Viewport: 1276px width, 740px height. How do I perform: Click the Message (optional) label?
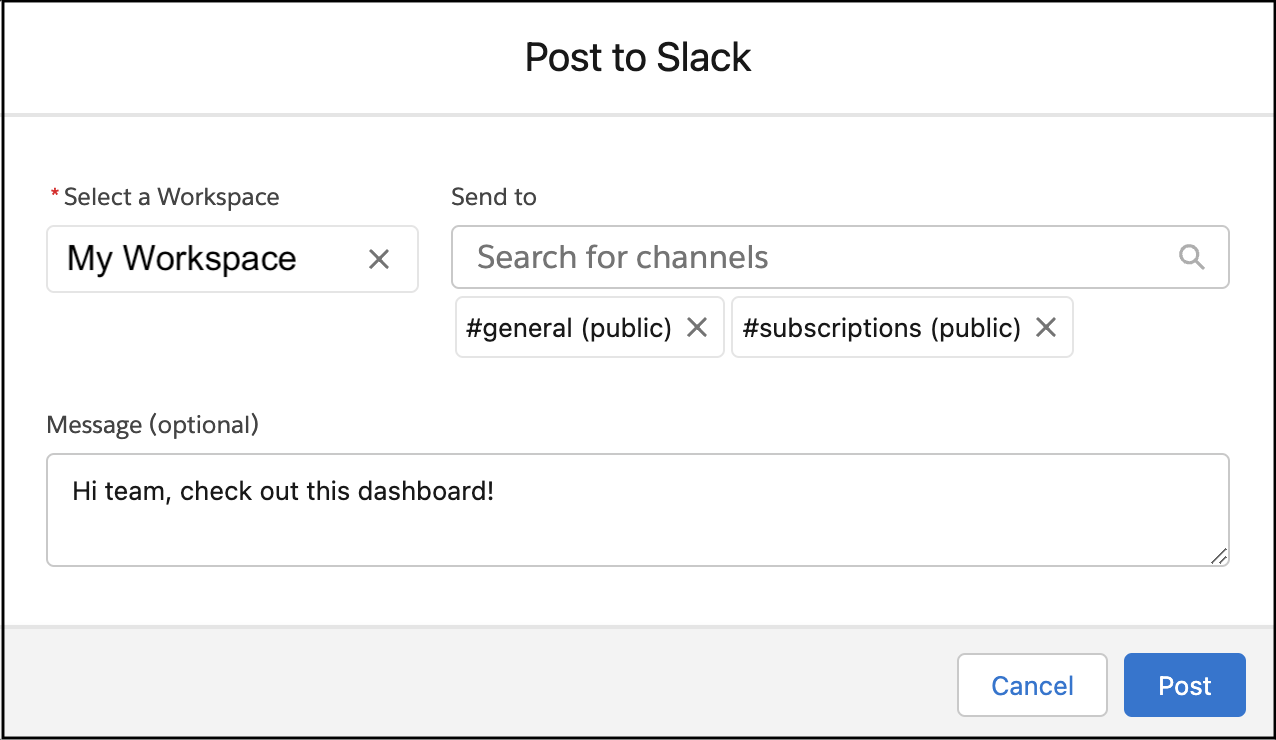tap(151, 424)
